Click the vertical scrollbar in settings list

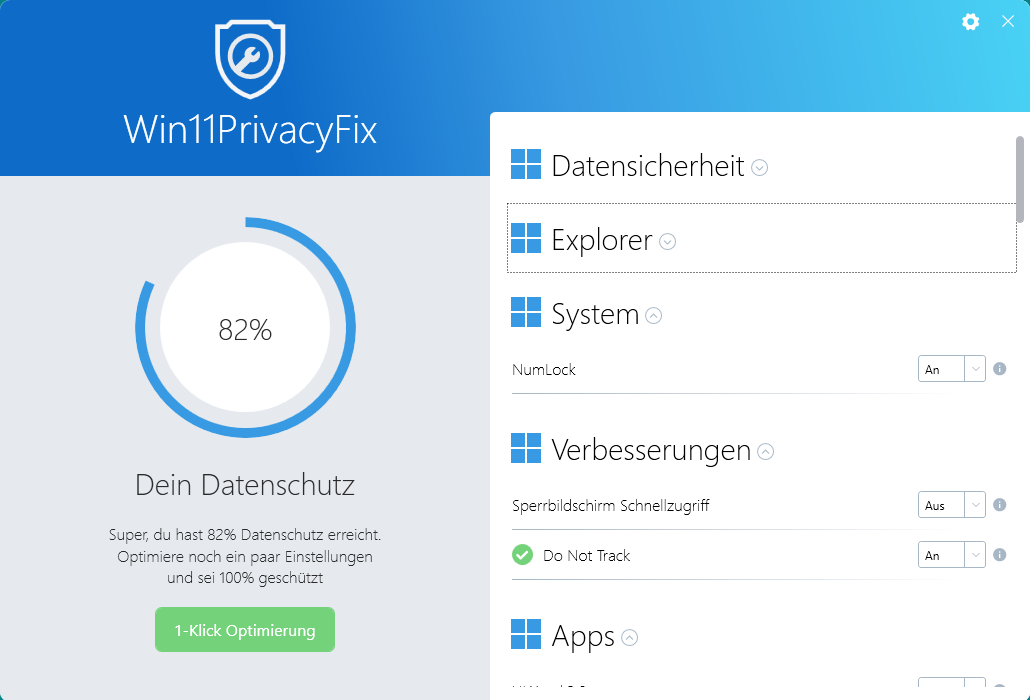(1020, 180)
